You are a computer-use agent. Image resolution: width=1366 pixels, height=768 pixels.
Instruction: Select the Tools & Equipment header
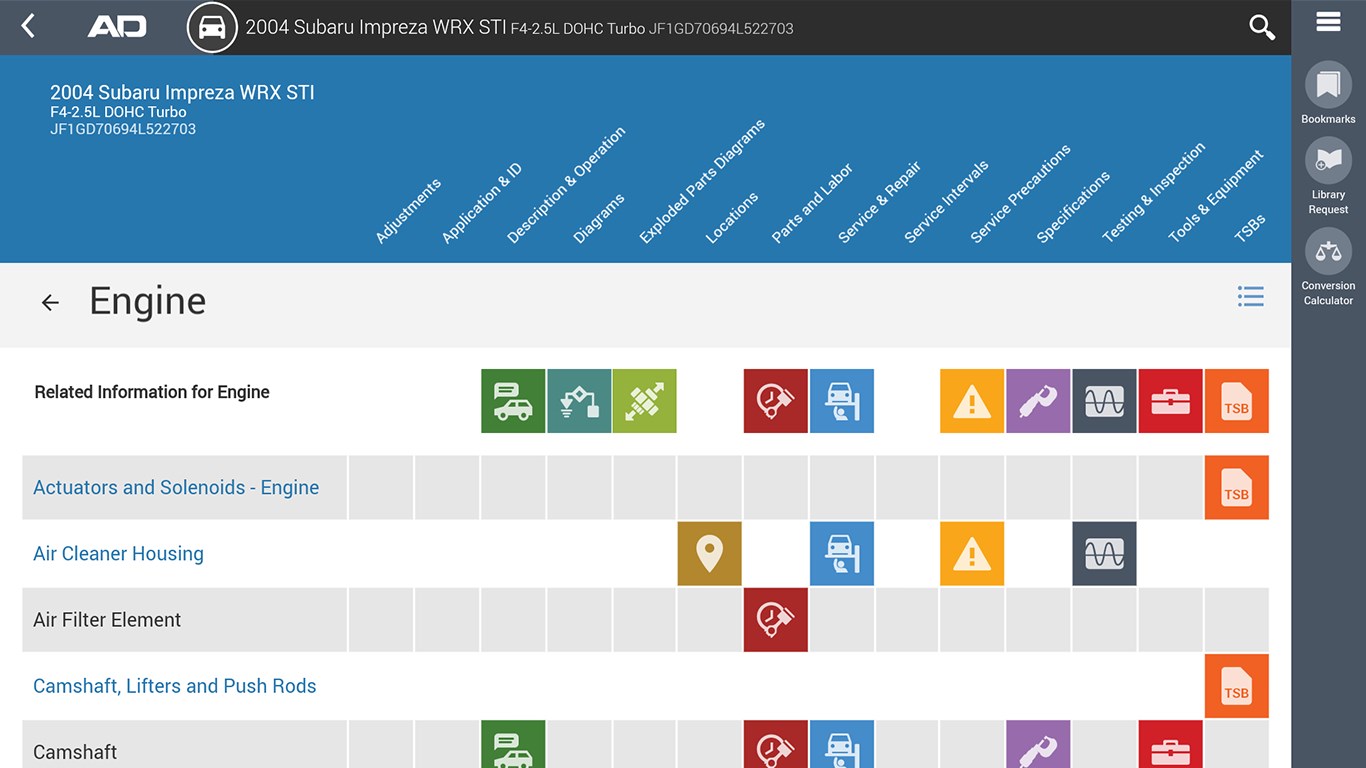pos(1216,197)
